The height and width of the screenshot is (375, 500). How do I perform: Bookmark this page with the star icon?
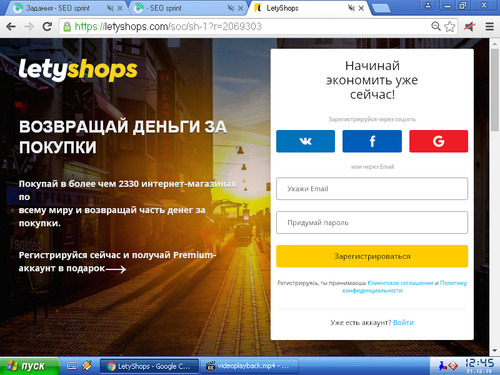[450, 26]
